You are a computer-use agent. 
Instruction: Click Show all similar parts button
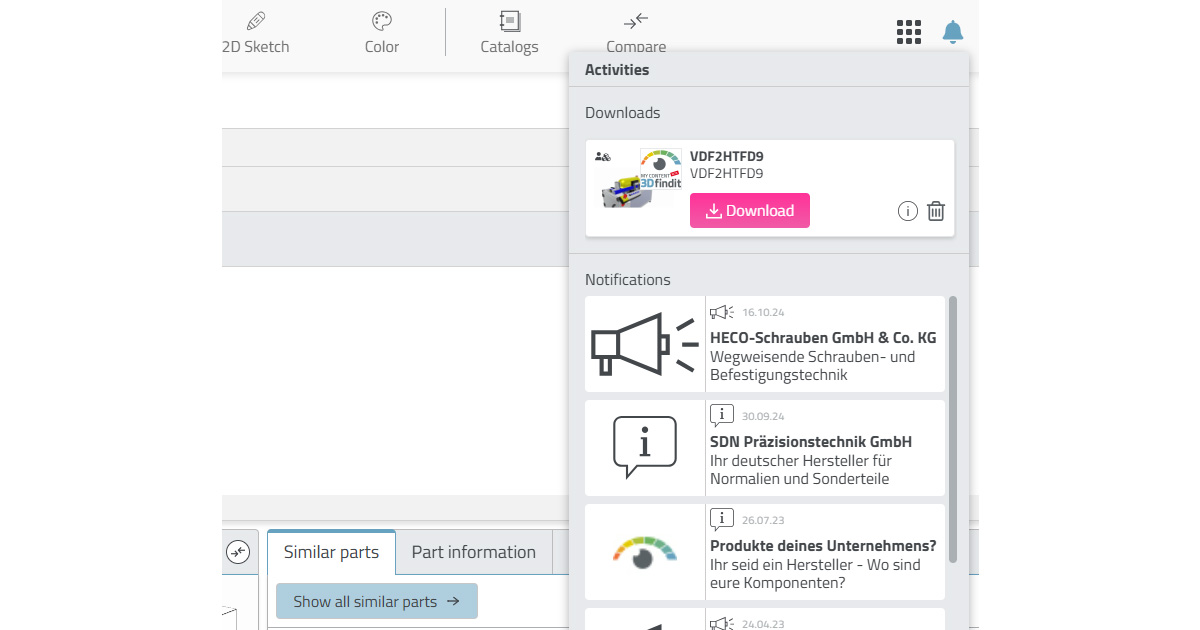377,601
